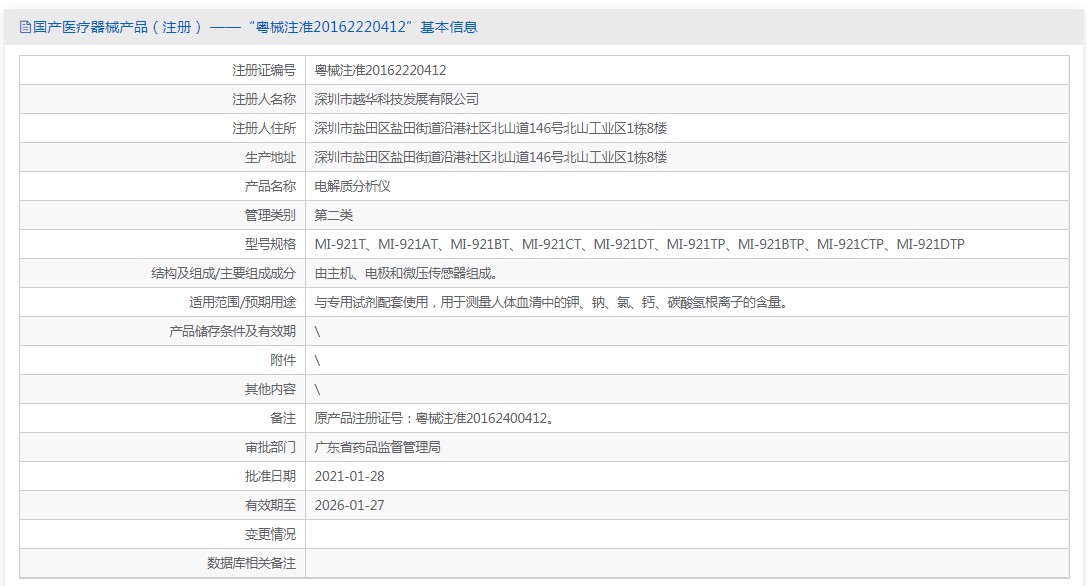Select the approval date 2021-01-28
Image resolution: width=1087 pixels, height=586 pixels.
pos(349,476)
